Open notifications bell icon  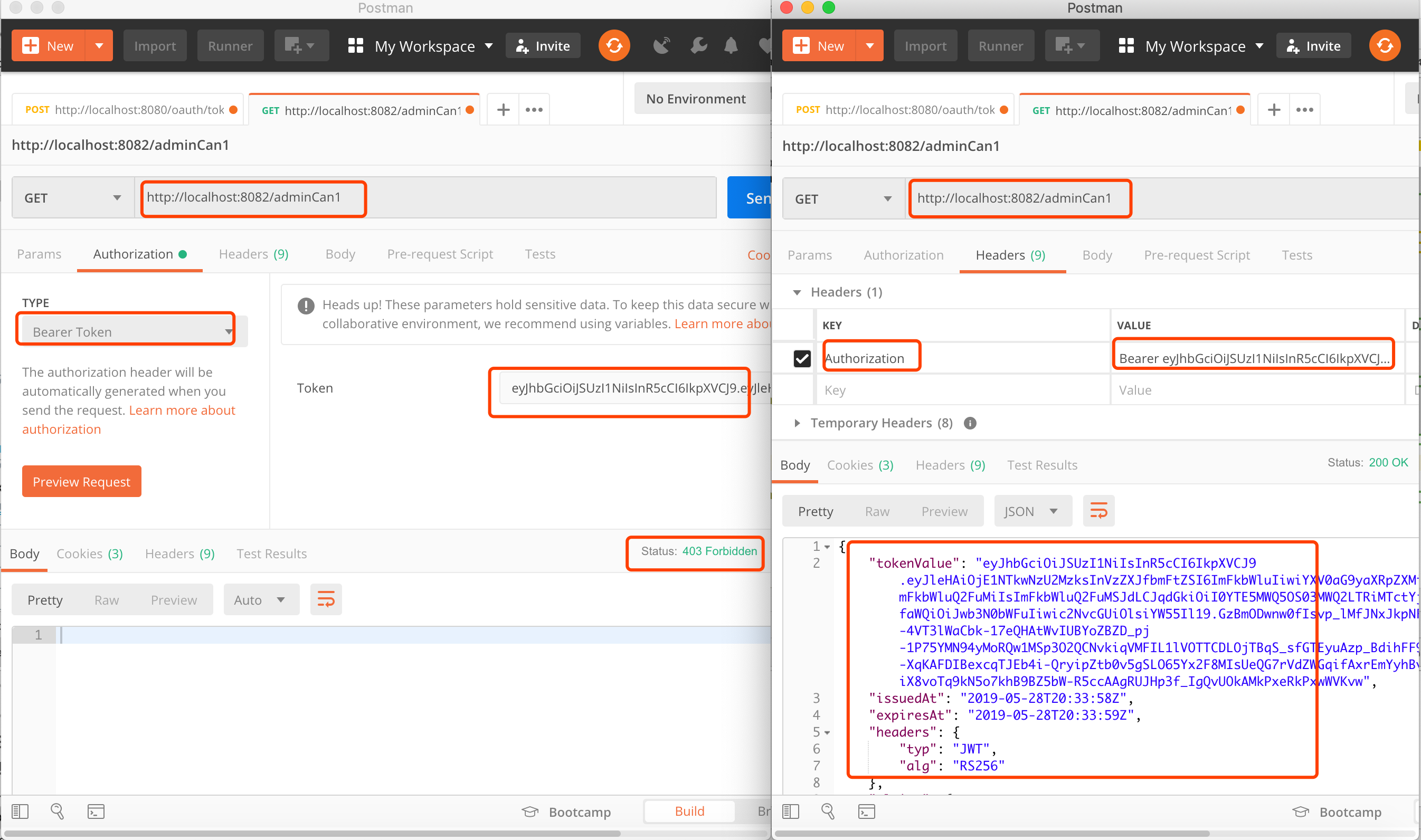pyautogui.click(x=731, y=45)
